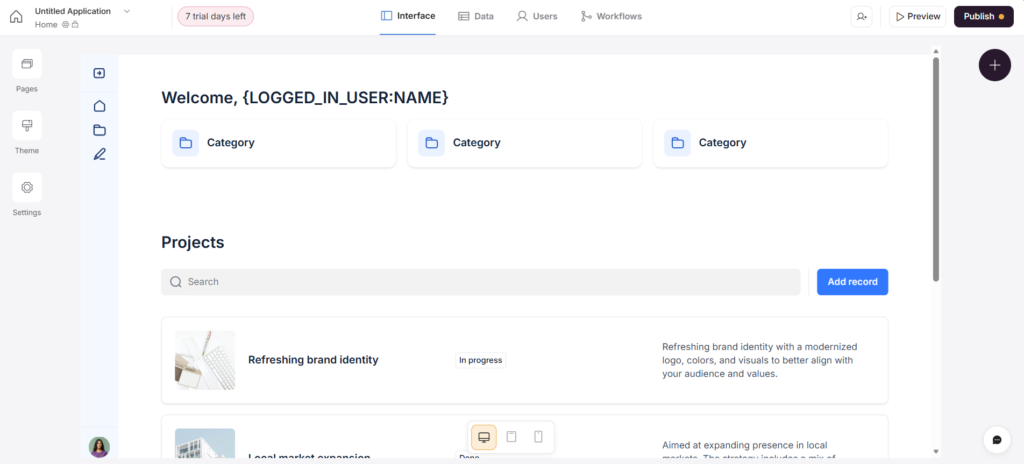Expand the Untitled Application dropdown chevron

tap(127, 11)
